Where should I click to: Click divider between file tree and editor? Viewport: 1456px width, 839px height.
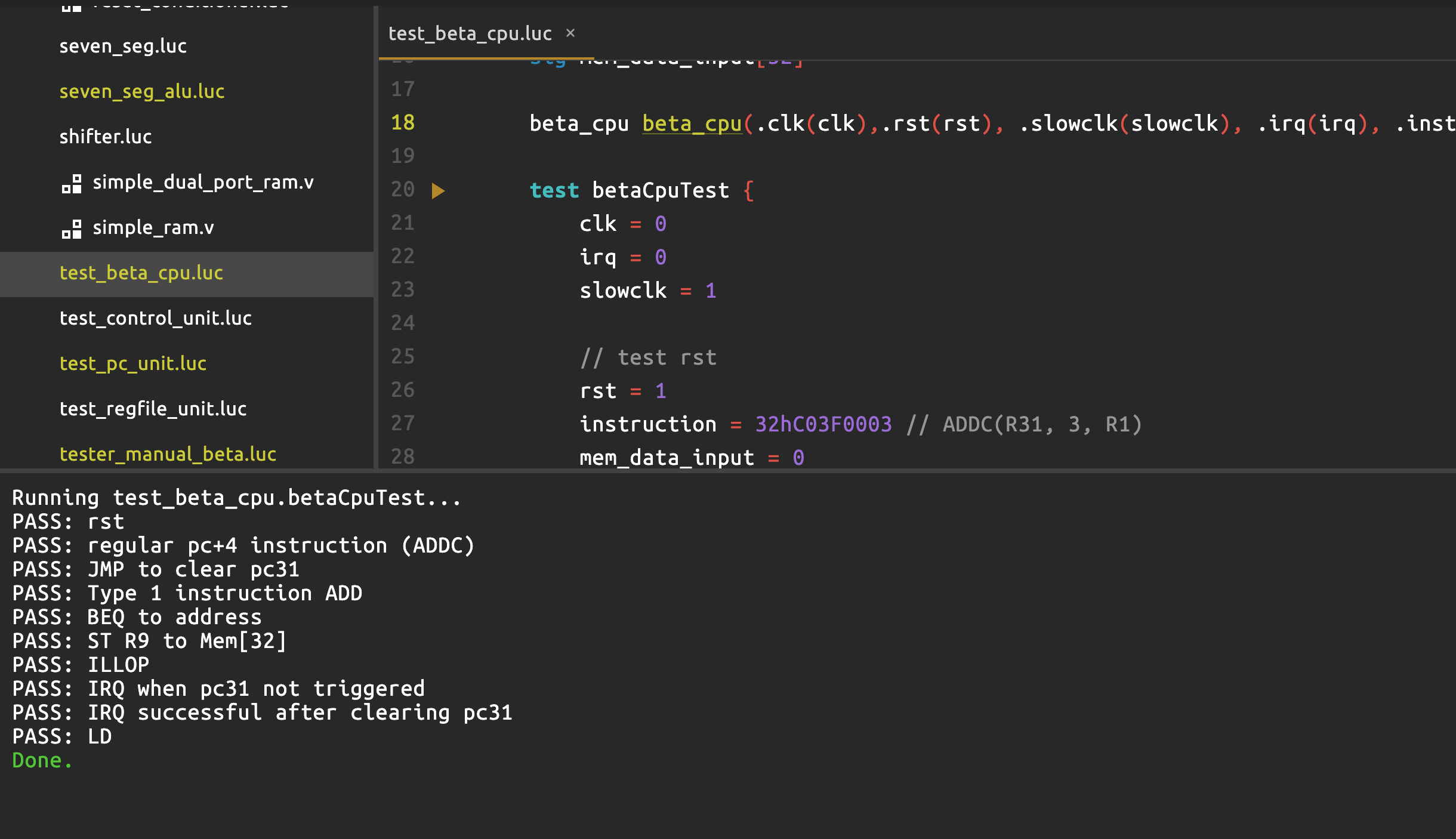[x=376, y=239]
